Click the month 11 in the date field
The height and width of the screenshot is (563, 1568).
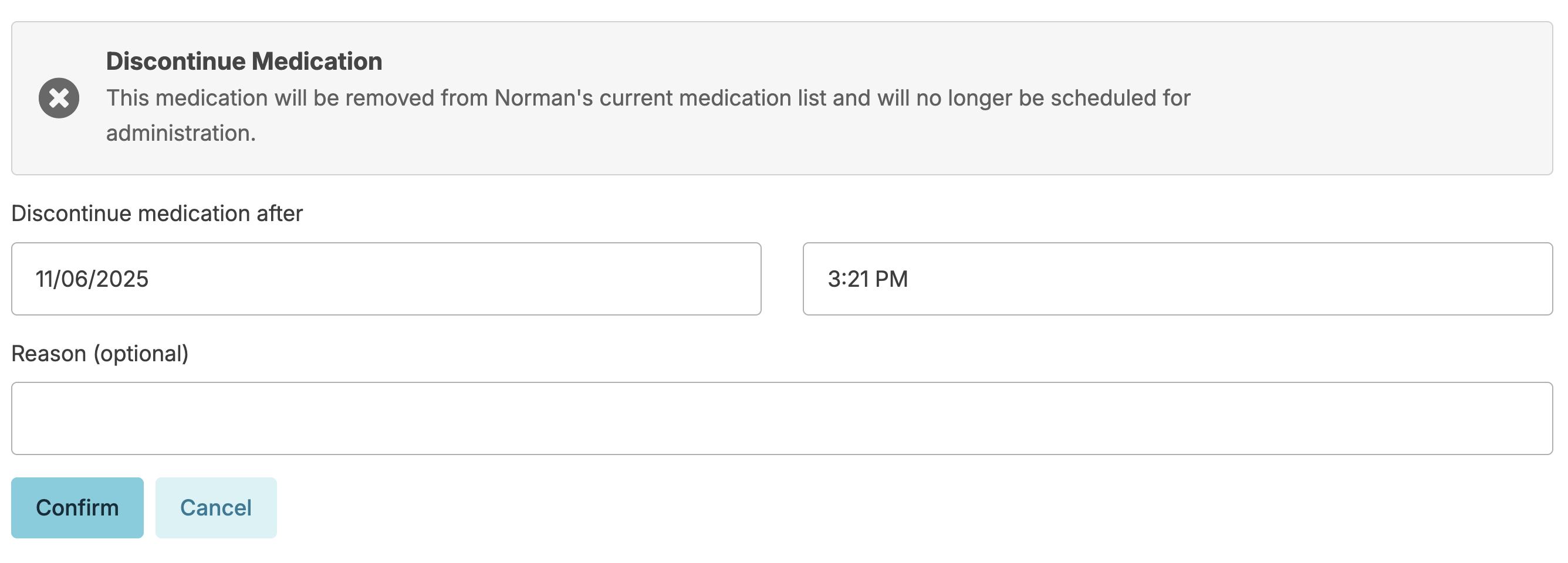click(x=45, y=279)
